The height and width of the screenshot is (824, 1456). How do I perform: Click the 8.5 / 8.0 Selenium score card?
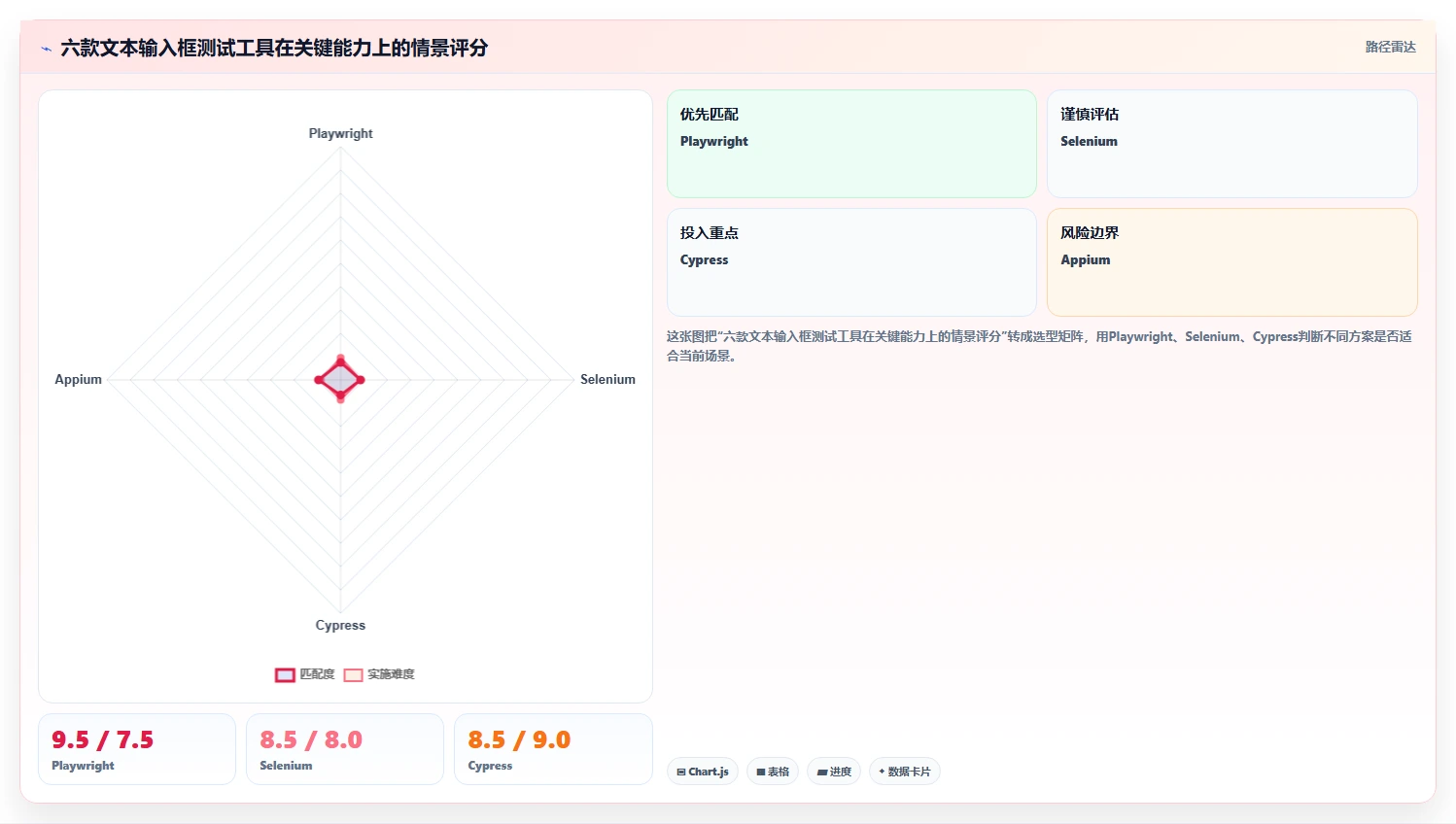tap(345, 749)
